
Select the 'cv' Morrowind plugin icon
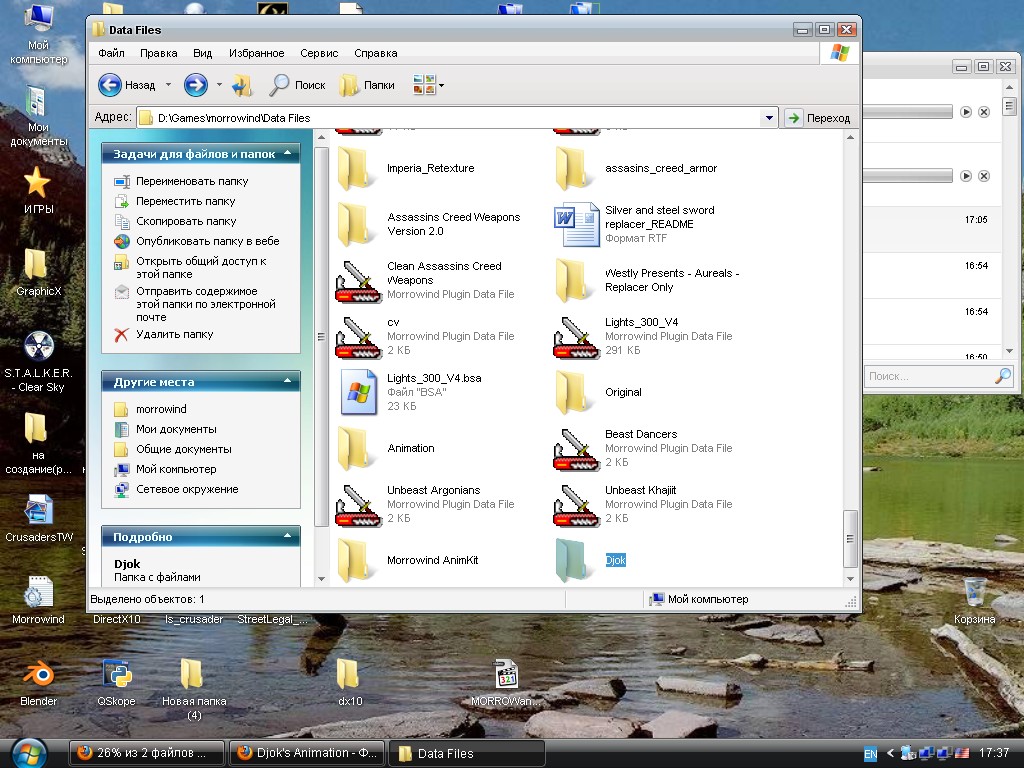(358, 338)
